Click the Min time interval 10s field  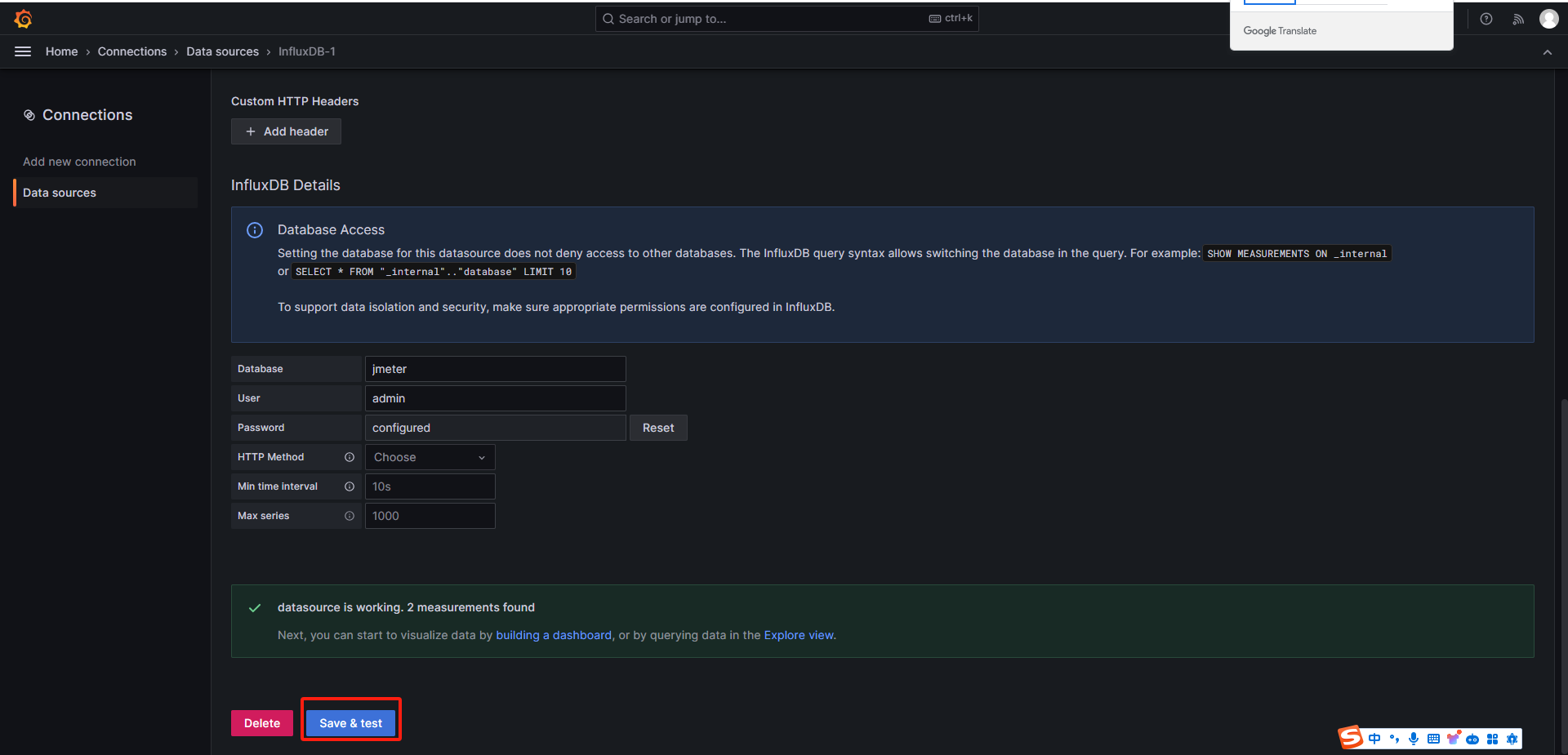(430, 486)
